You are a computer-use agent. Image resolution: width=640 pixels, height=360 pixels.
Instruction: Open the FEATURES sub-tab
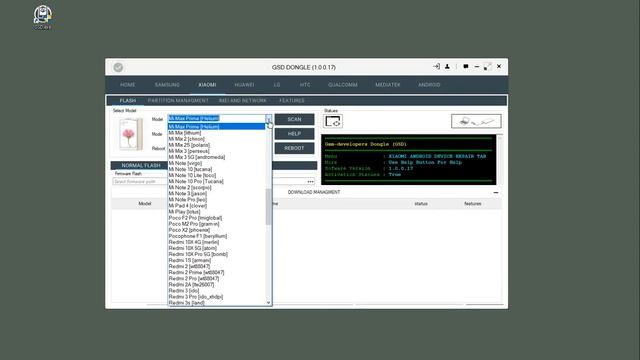292,100
